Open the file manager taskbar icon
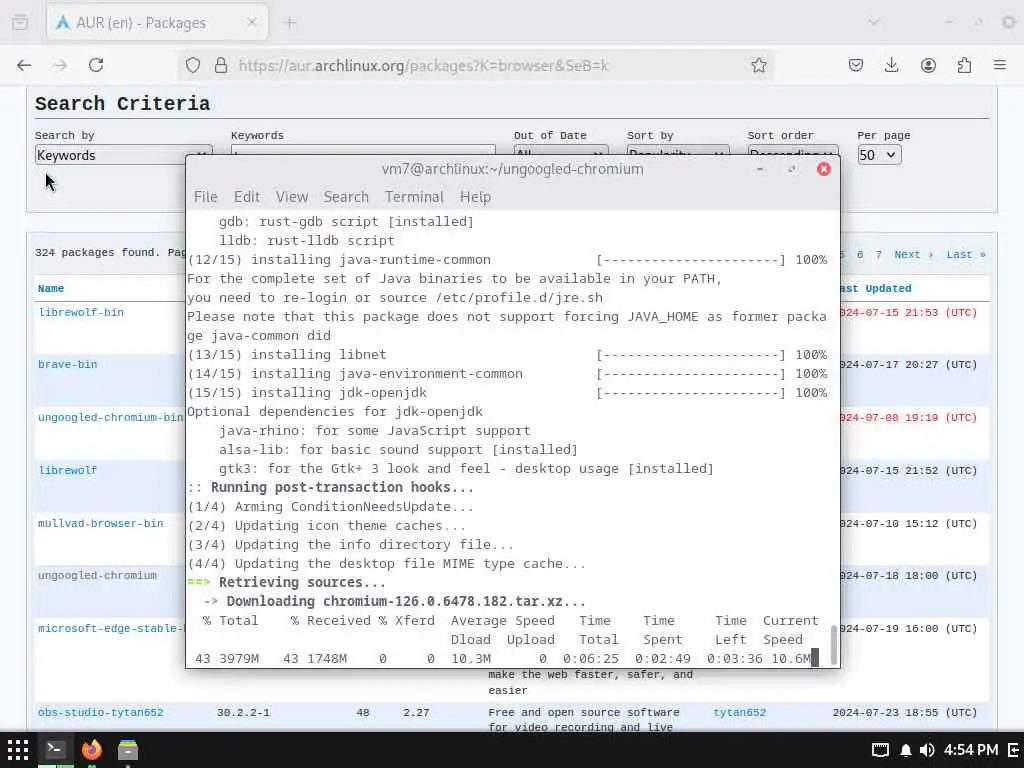1024x768 pixels. [128, 750]
